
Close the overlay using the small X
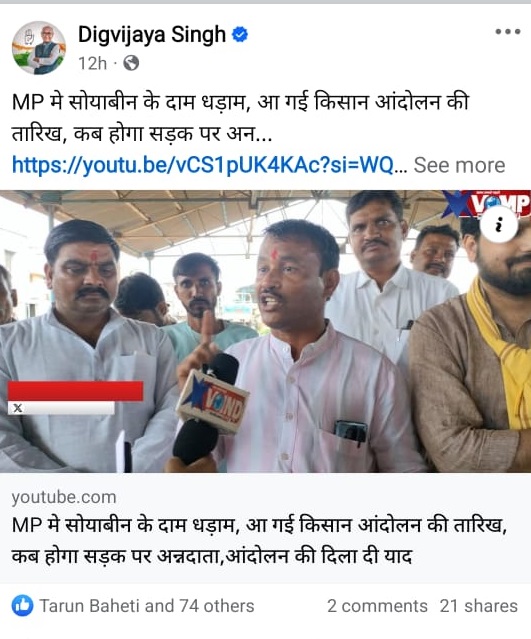pyautogui.click(x=18, y=408)
